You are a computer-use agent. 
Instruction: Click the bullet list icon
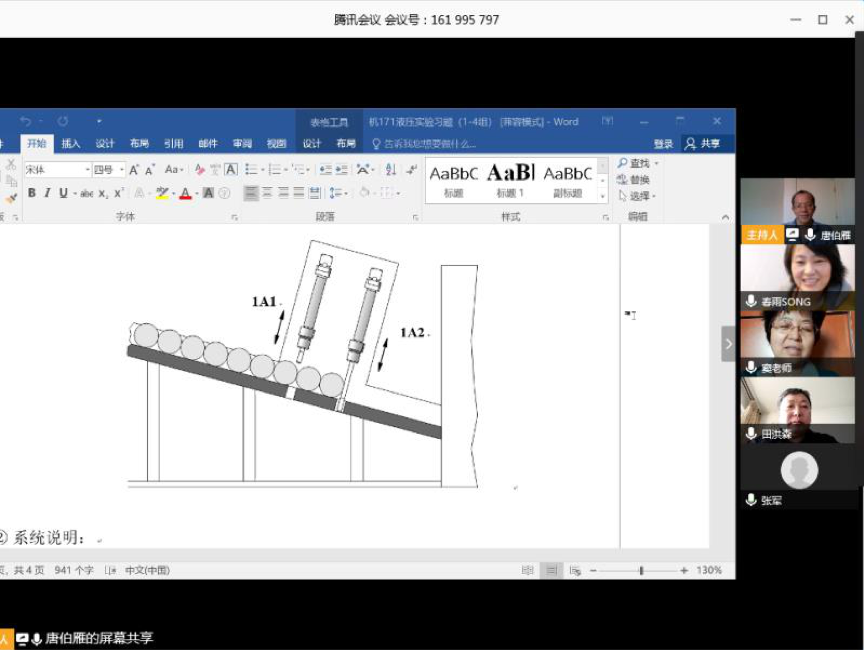[x=251, y=170]
